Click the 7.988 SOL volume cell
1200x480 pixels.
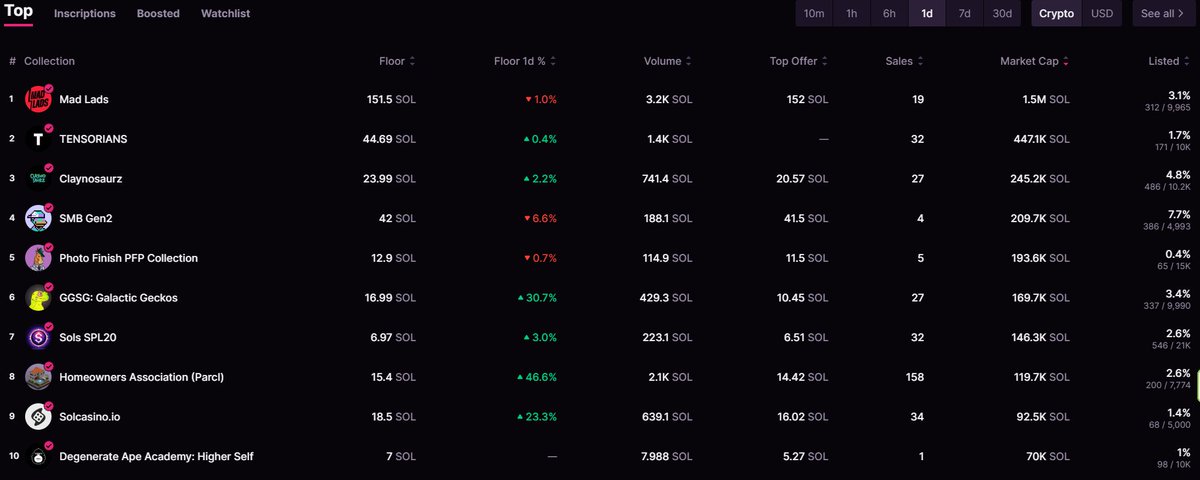665,456
